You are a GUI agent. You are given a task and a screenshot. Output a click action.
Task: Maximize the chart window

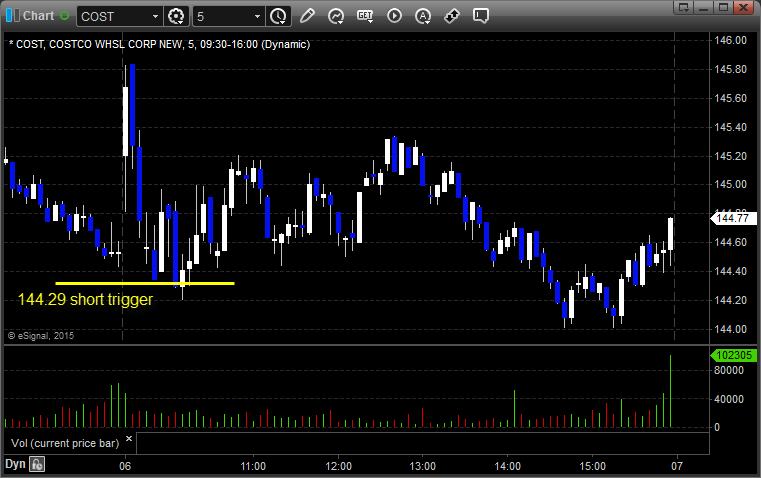coord(724,7)
